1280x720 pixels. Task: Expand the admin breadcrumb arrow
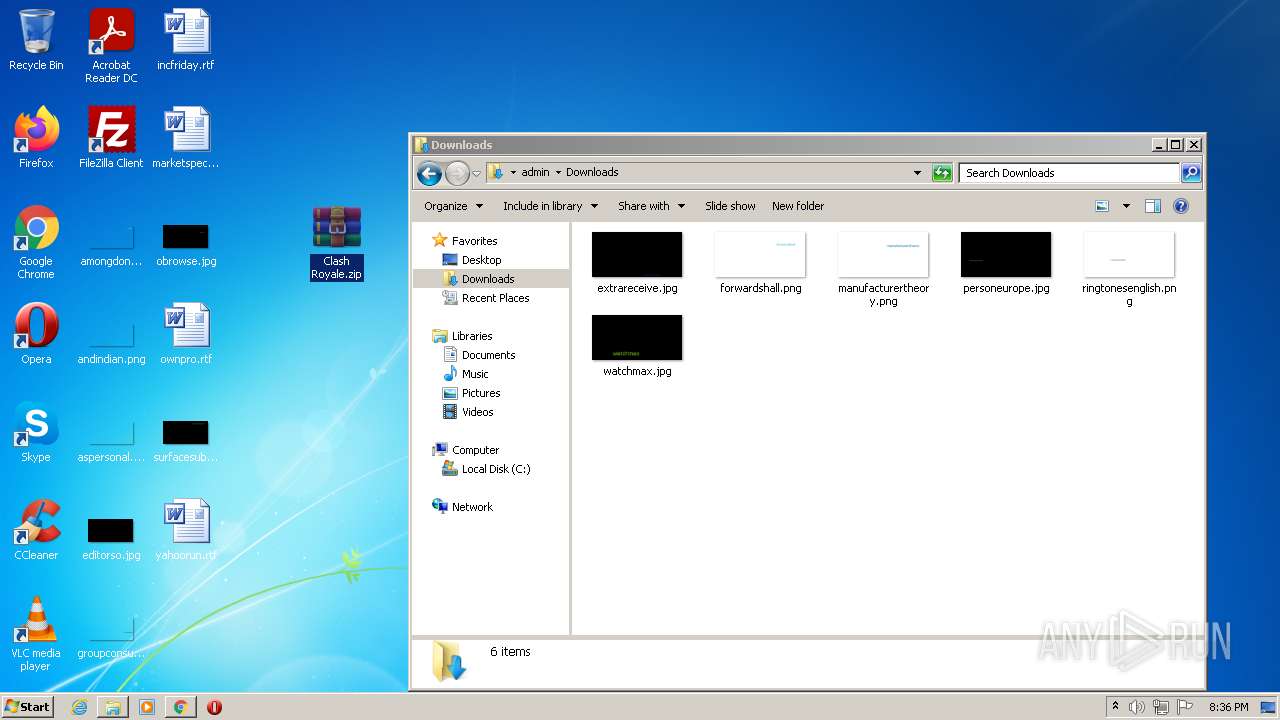point(558,172)
